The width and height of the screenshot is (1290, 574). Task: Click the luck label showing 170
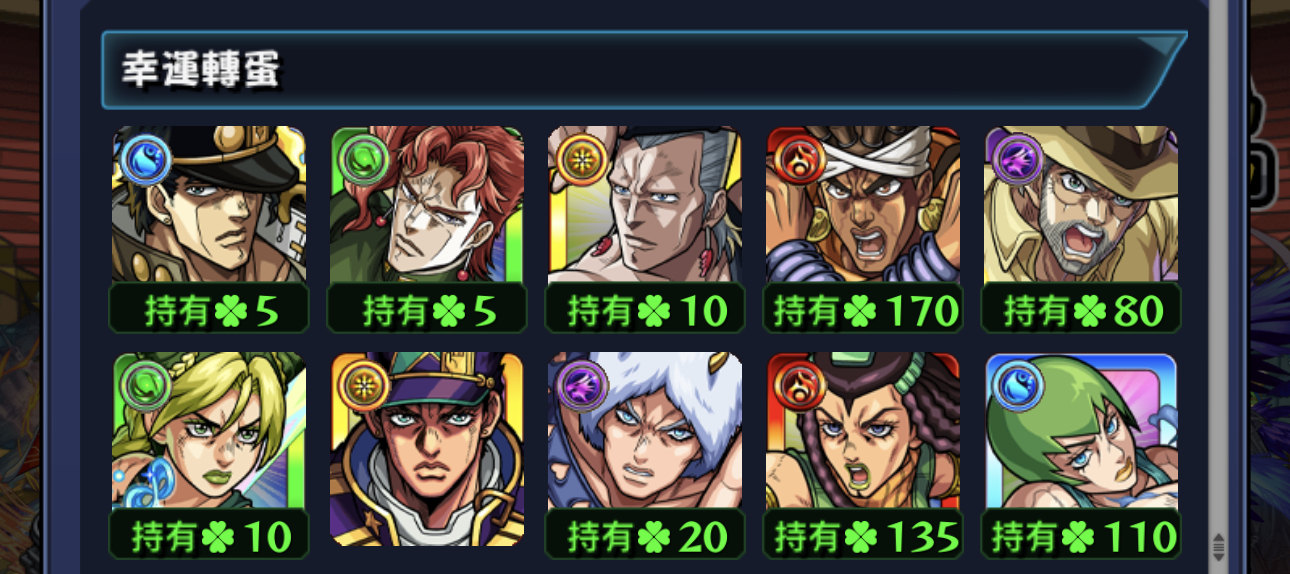coord(863,310)
